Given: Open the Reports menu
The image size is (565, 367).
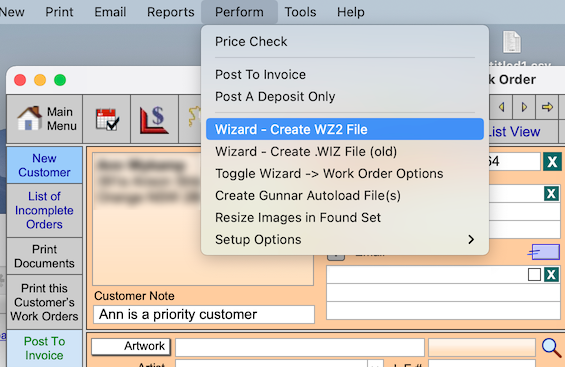Looking at the screenshot, I should tap(170, 12).
